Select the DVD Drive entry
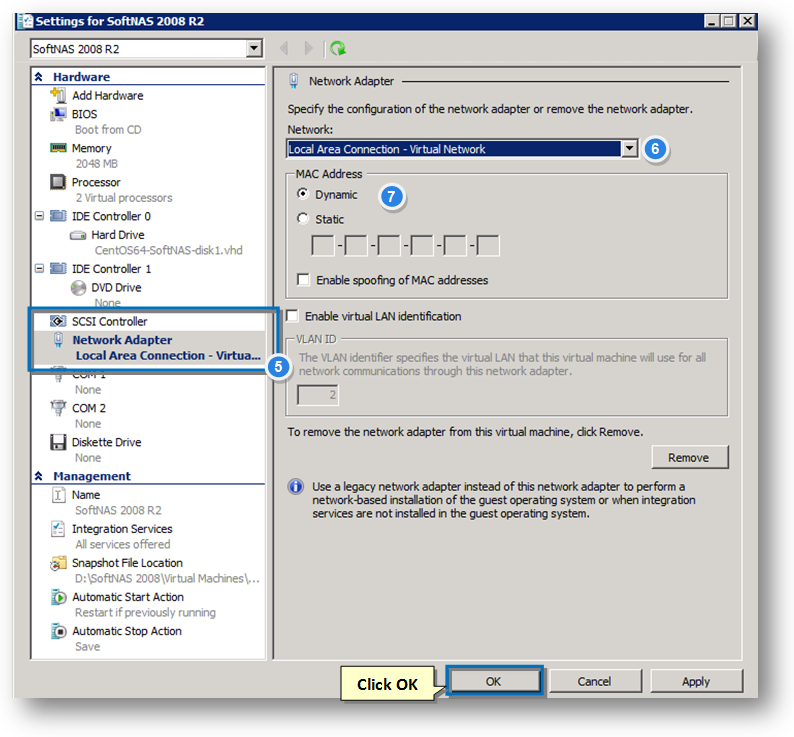Image resolution: width=794 pixels, height=737 pixels. click(x=116, y=288)
